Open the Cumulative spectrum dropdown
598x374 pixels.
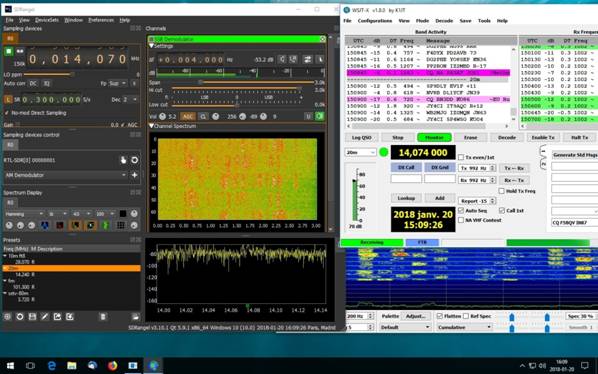464,327
